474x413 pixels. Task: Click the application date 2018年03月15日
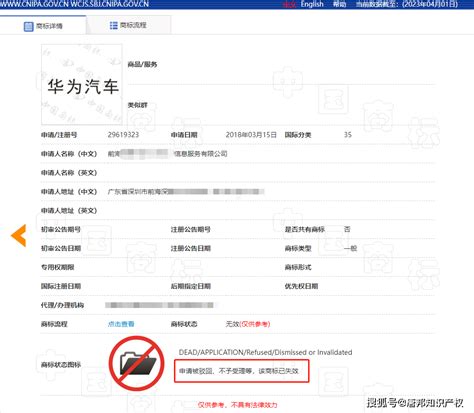(251, 135)
